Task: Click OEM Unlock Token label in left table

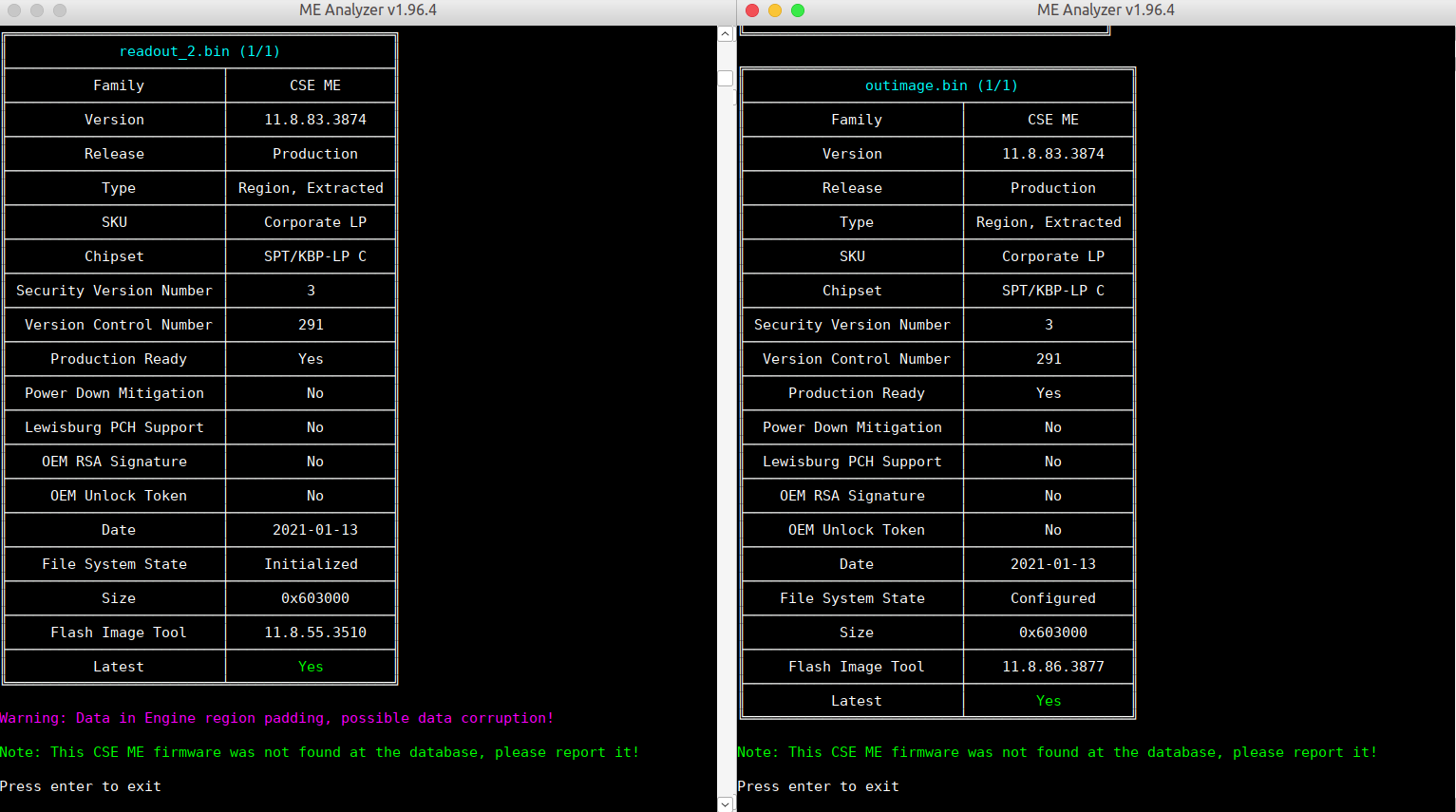Action: coord(119,496)
